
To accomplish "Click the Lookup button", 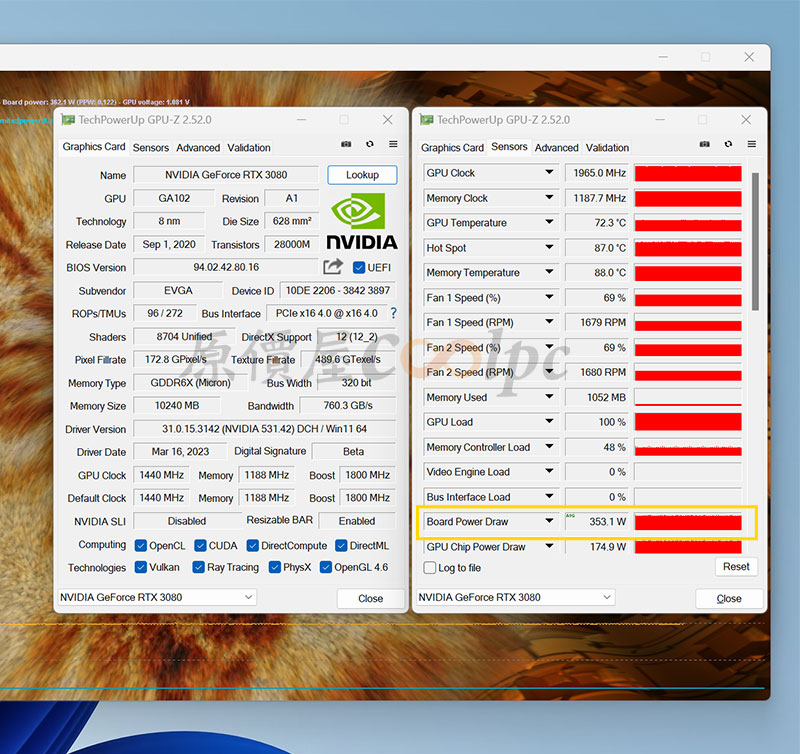I will point(362,175).
